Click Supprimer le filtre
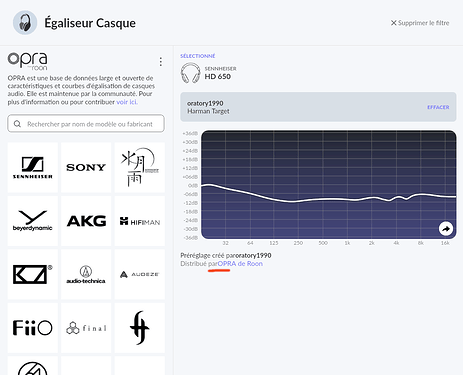The image size is (463, 375). click(420, 23)
